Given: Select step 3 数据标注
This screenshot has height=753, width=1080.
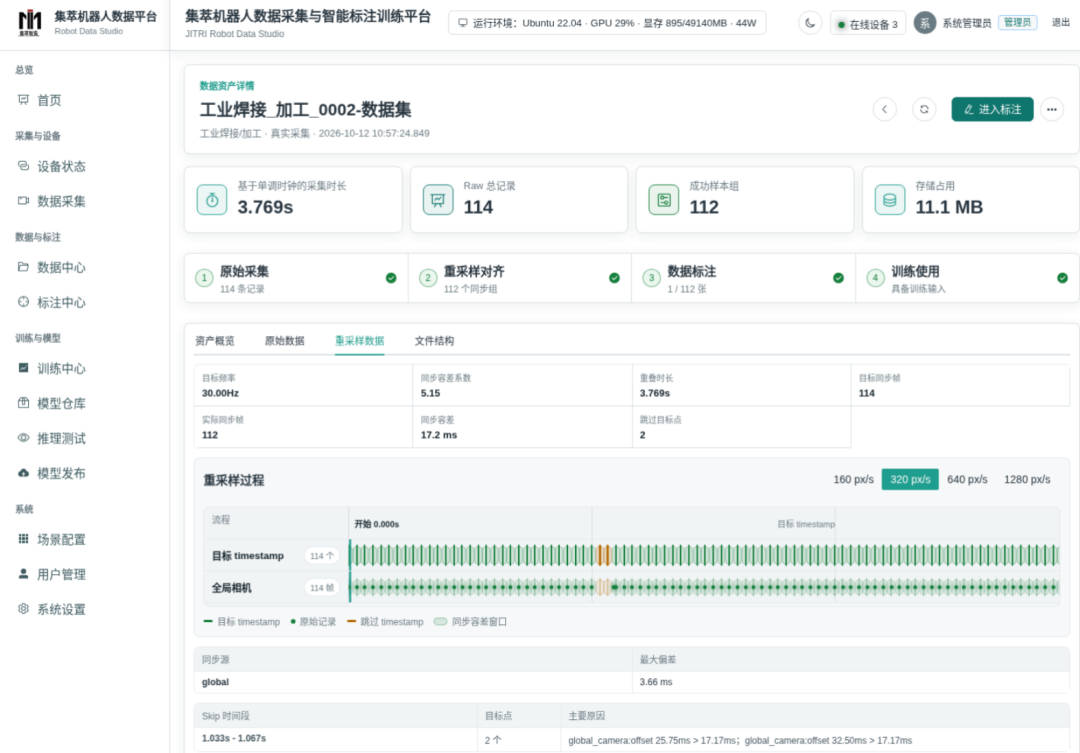Looking at the screenshot, I should coord(744,278).
